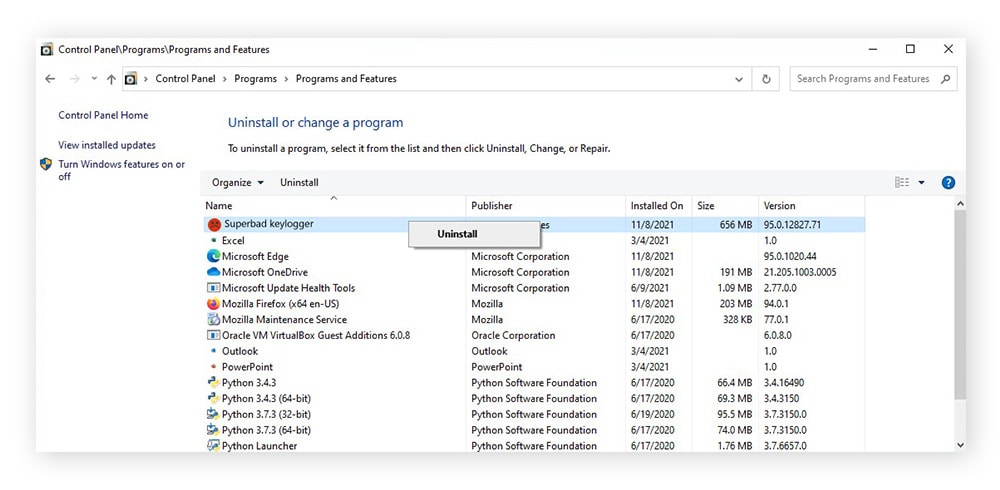Open View installed updates link
1000x490 pixels.
tap(107, 145)
